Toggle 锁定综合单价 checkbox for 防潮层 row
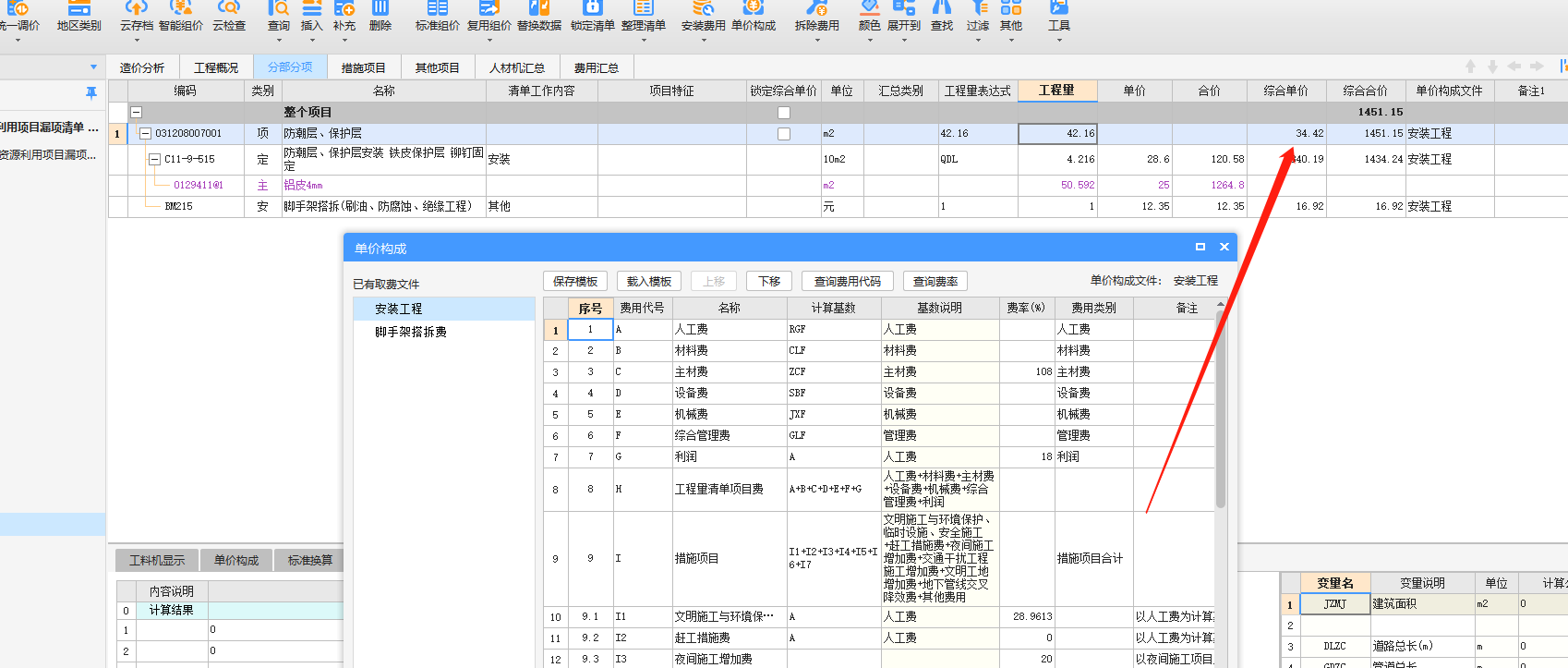The width and height of the screenshot is (1568, 668). (784, 134)
